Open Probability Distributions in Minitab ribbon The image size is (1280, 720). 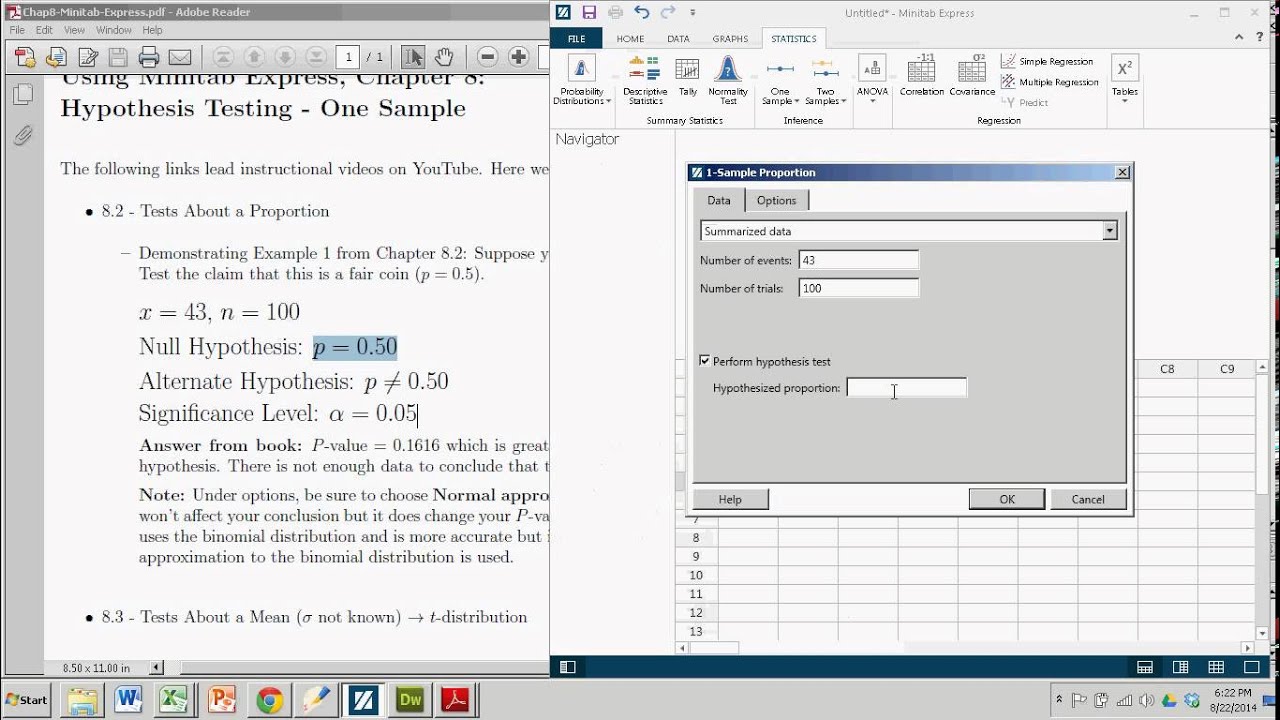click(581, 80)
